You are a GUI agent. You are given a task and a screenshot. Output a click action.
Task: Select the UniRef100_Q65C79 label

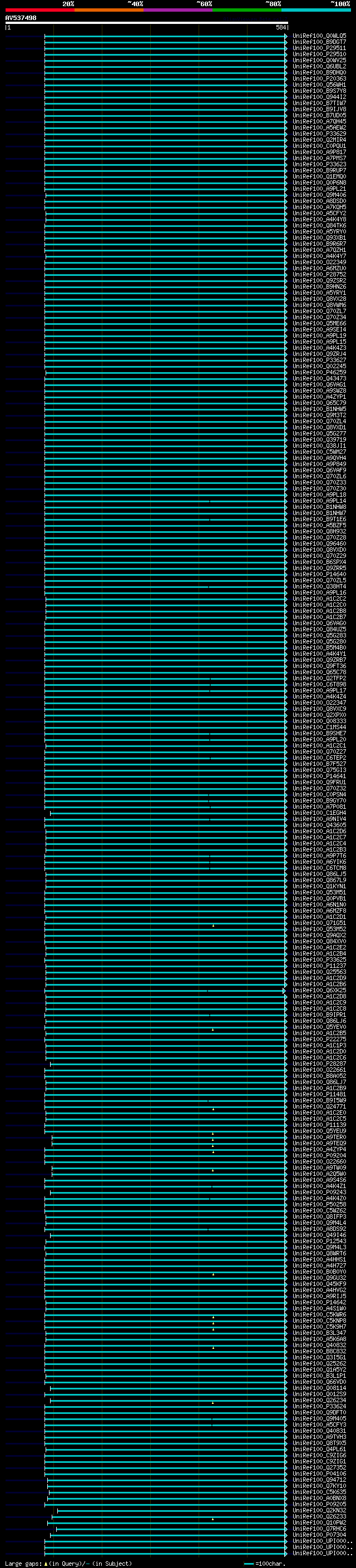[x=319, y=403]
